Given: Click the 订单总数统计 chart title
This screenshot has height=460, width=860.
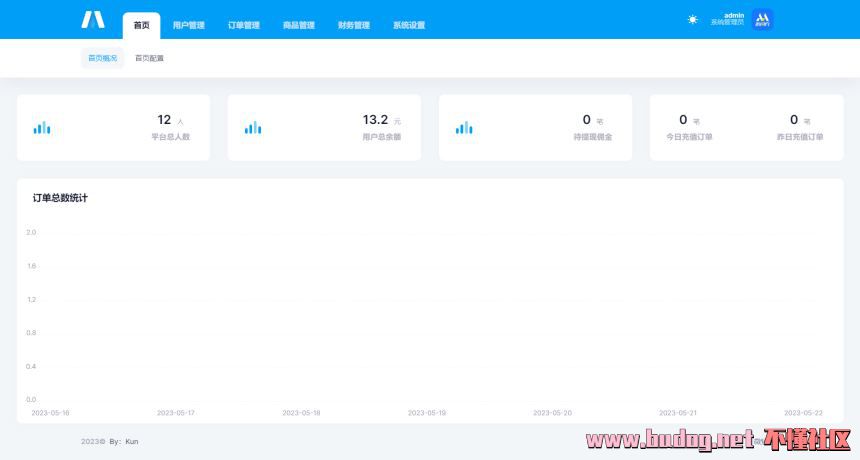Looking at the screenshot, I should point(60,198).
